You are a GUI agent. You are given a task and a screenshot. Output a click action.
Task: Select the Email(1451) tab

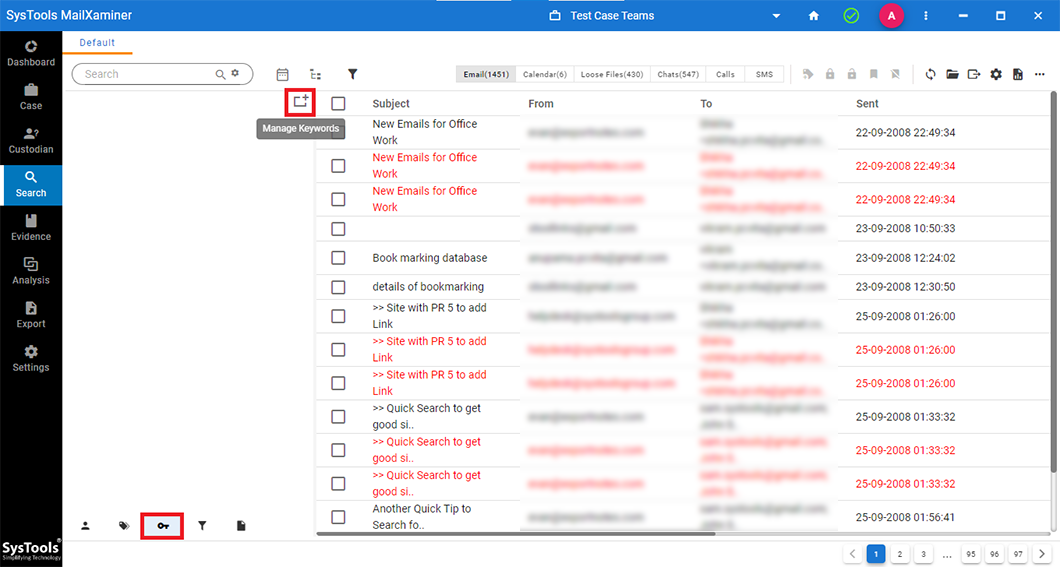[486, 74]
